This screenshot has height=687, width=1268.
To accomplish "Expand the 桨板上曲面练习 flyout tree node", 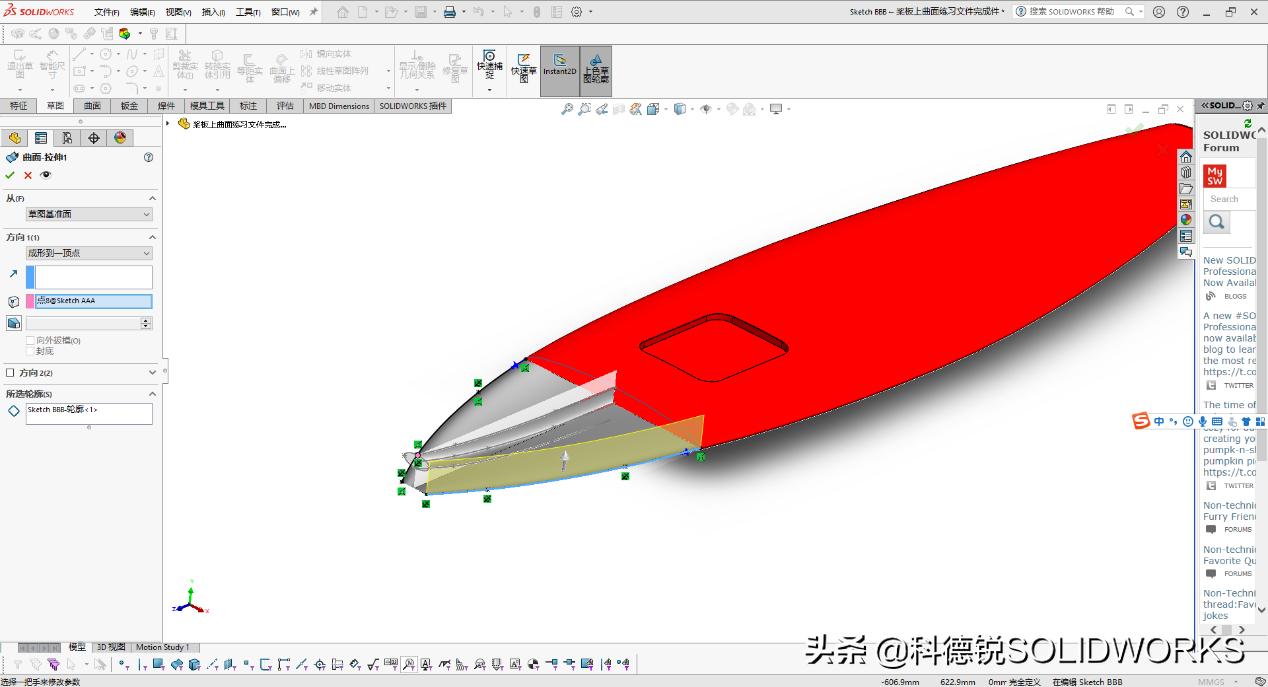I will [x=168, y=124].
